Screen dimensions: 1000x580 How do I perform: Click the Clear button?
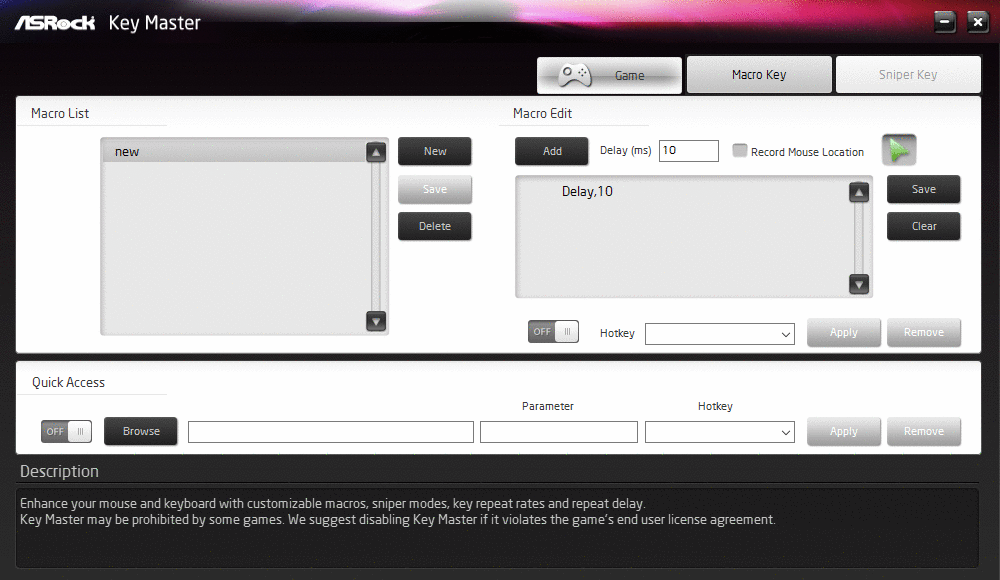pos(923,226)
